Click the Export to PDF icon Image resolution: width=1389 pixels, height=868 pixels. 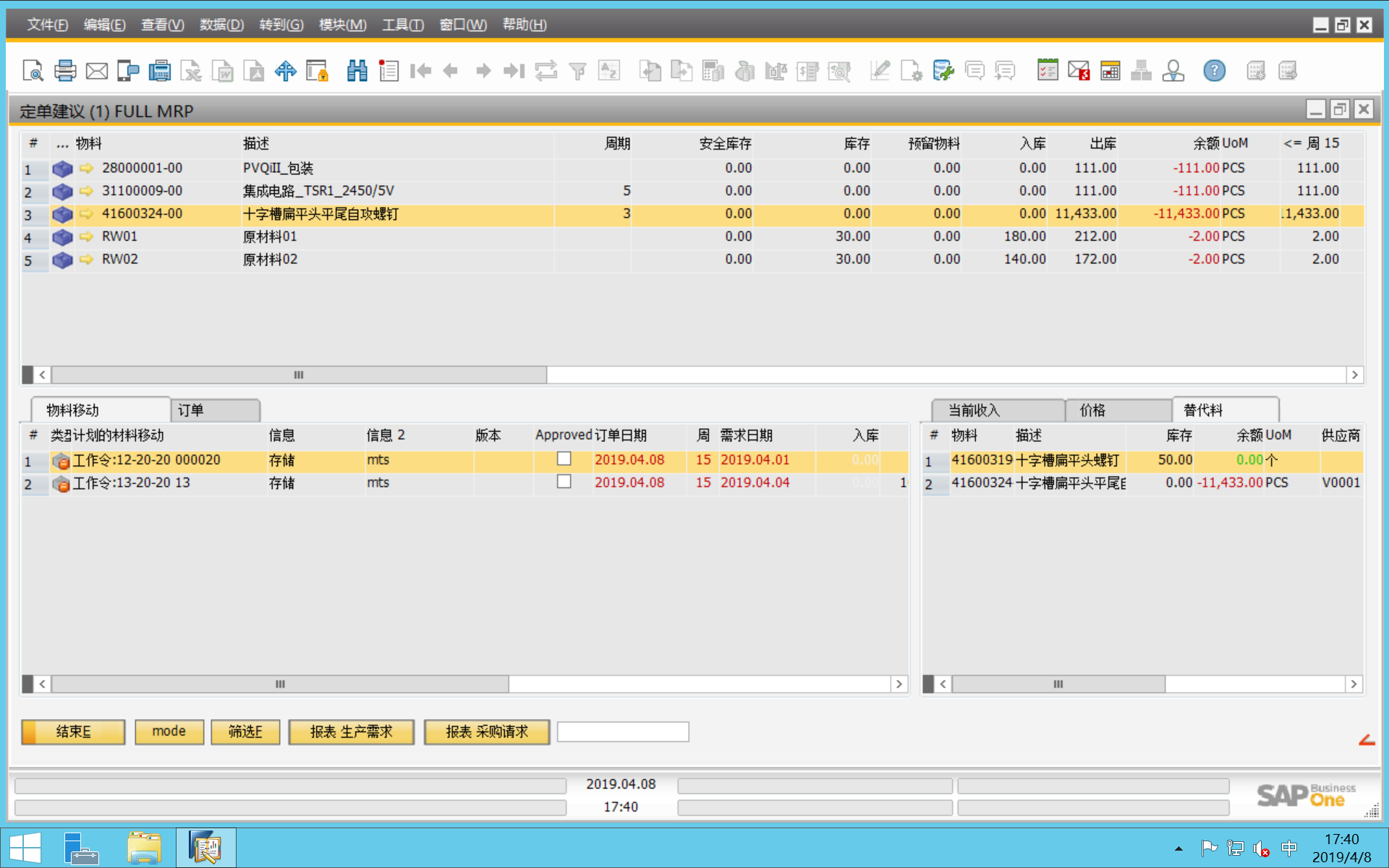pos(254,71)
